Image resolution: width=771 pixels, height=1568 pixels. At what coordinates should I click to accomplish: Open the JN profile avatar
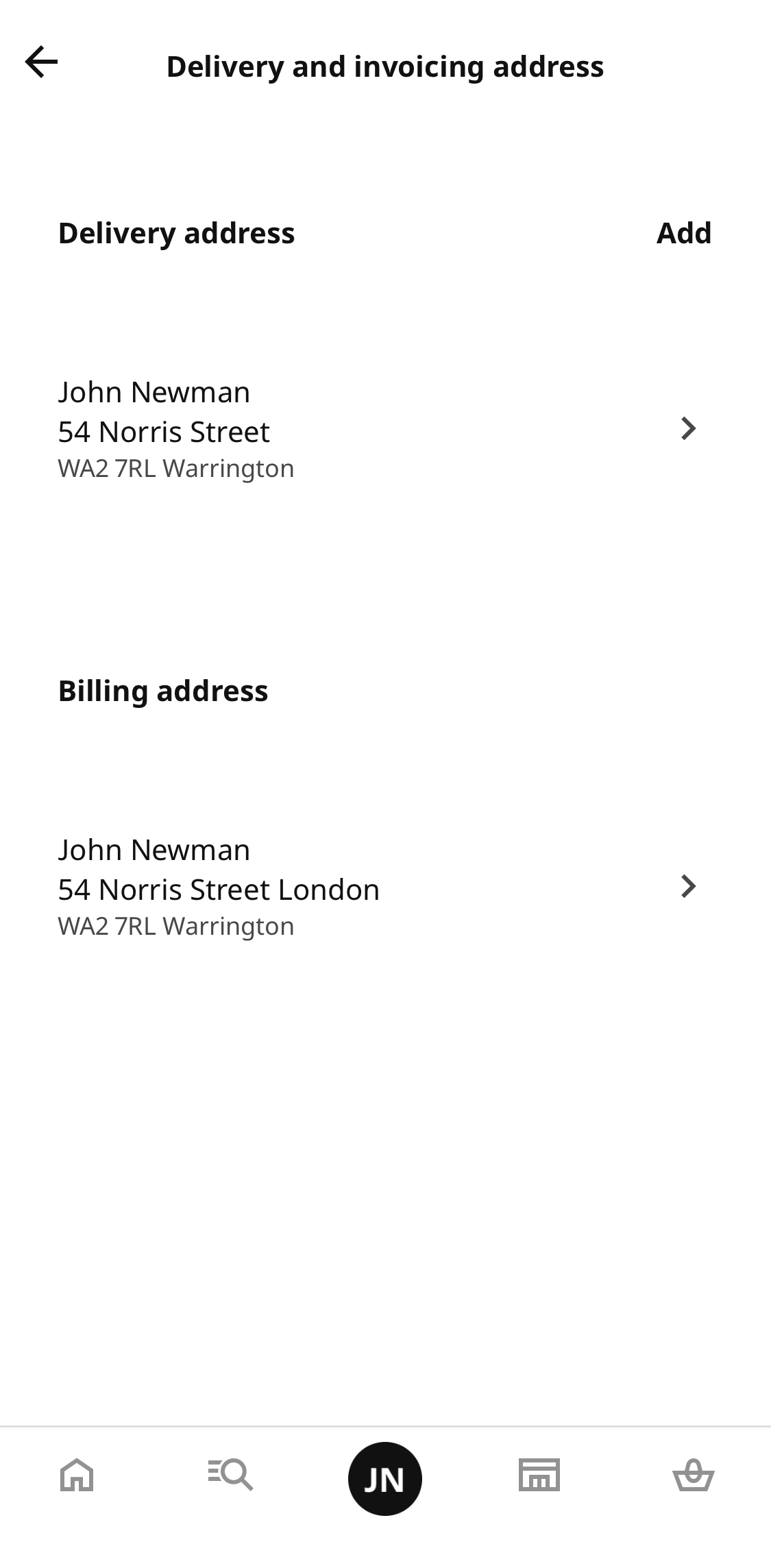(385, 1478)
